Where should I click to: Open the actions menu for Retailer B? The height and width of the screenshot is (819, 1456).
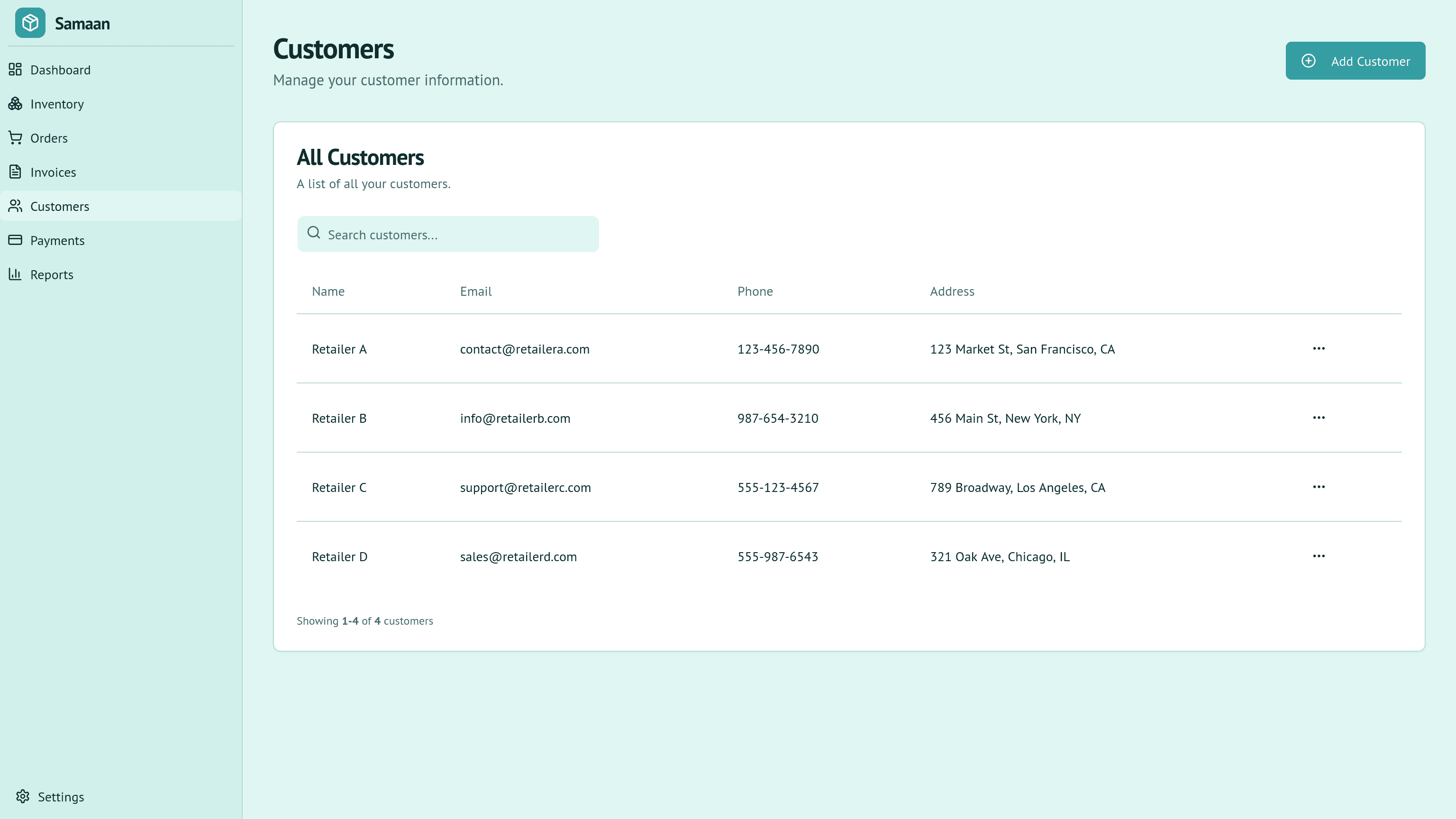coord(1319,417)
